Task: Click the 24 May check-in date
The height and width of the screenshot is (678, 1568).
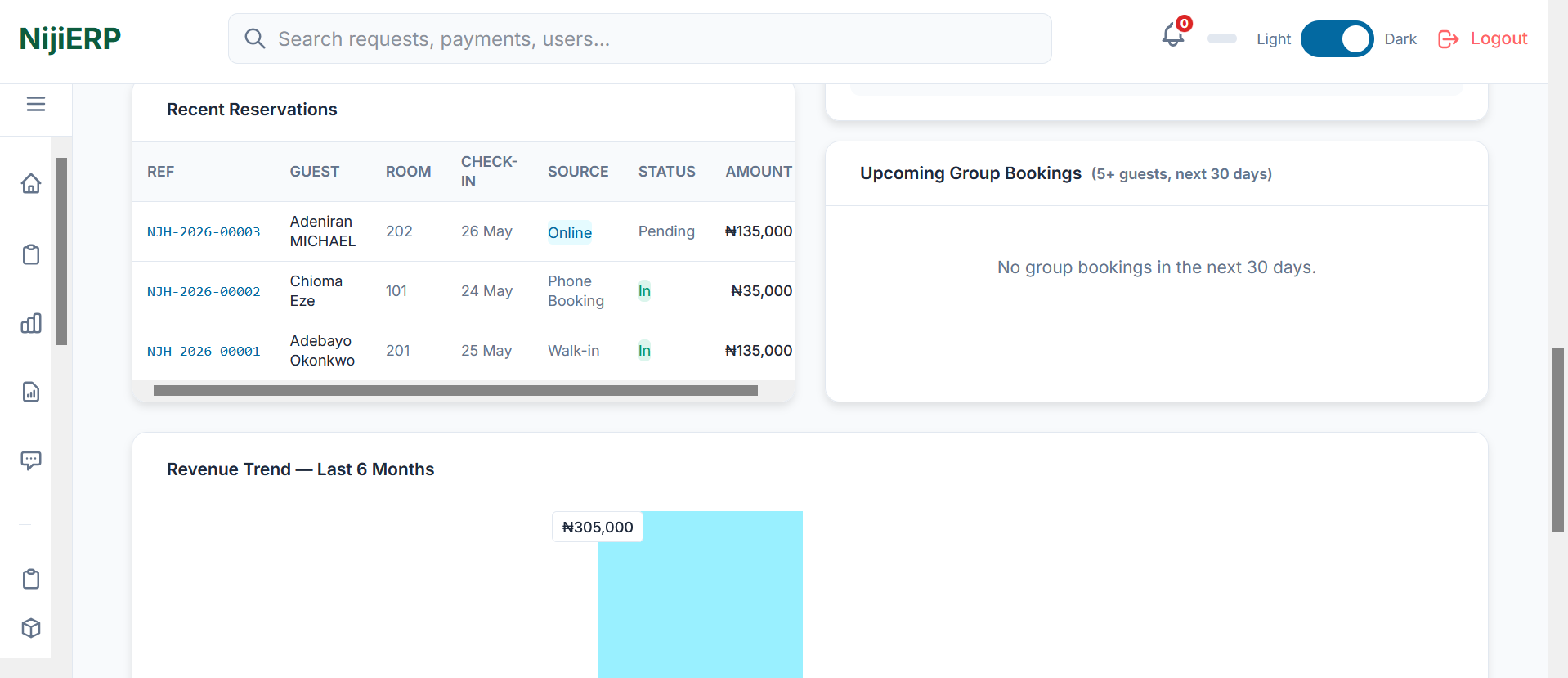Action: 486,291
